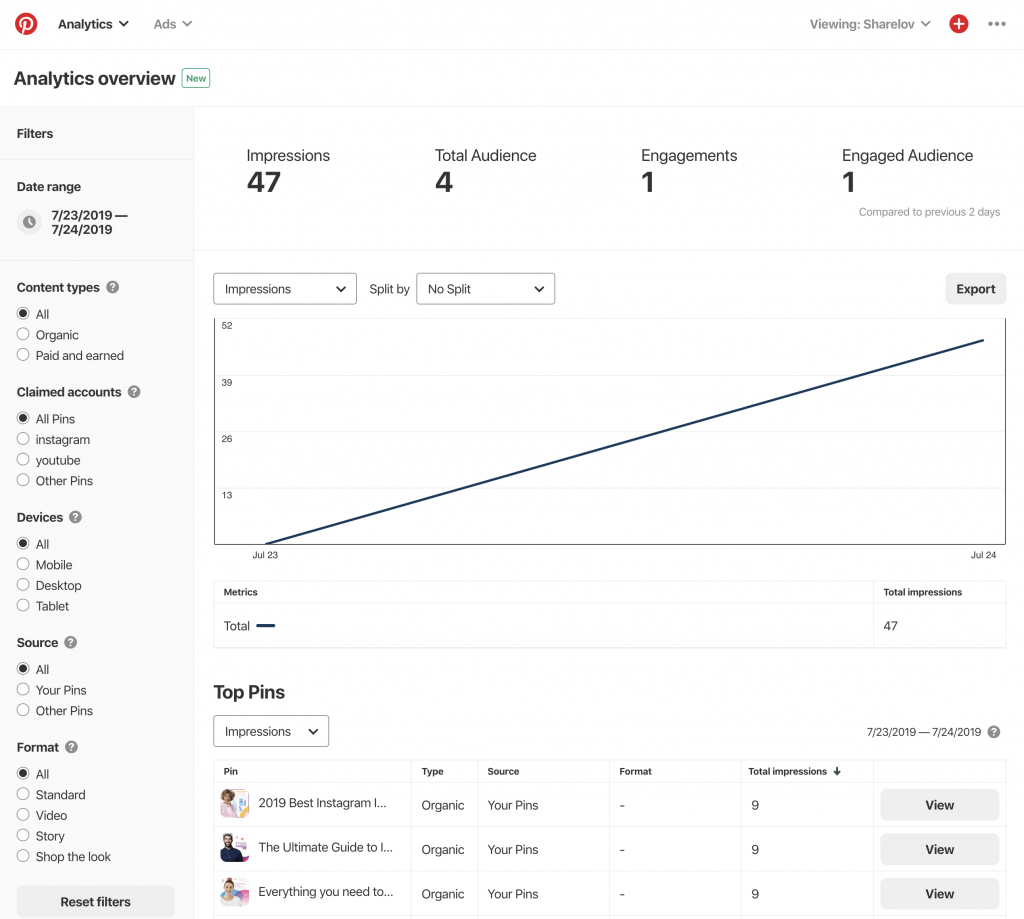Open the Analytics menu

92,23
